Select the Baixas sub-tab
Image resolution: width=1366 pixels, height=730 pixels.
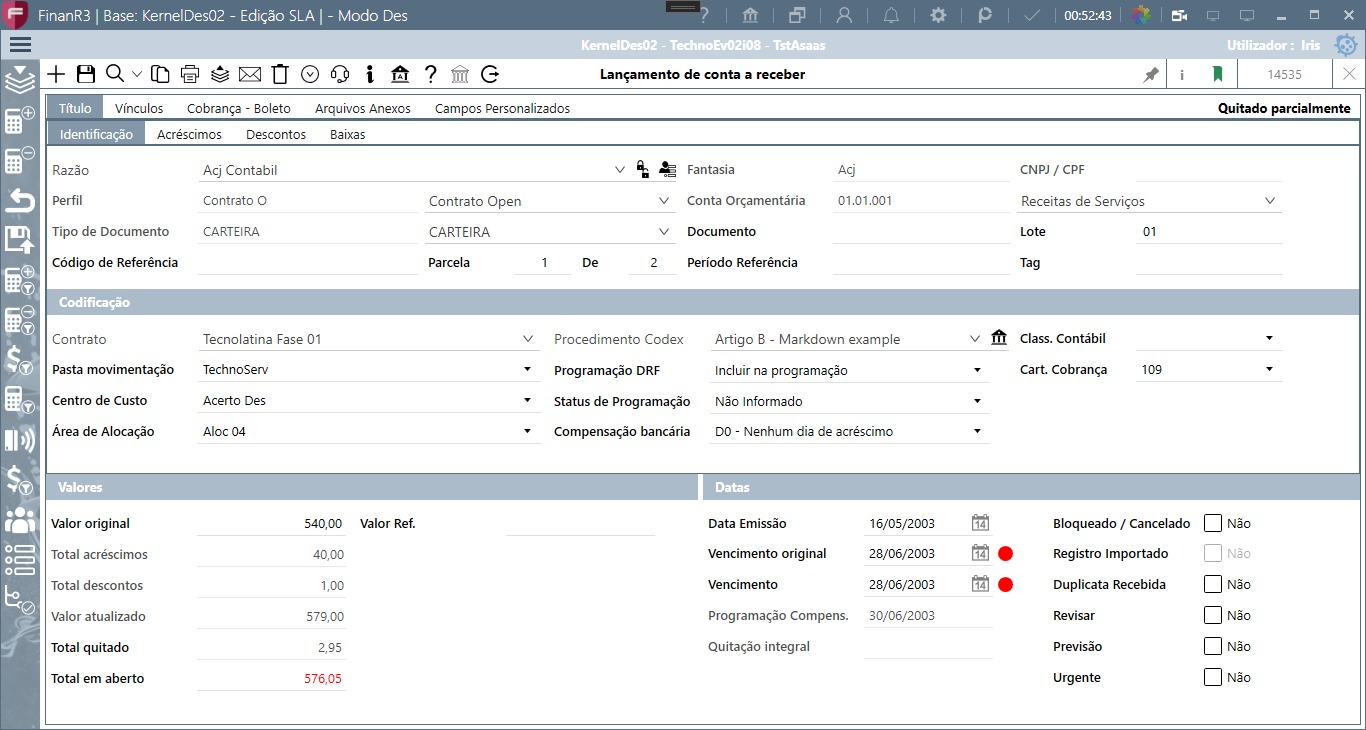(348, 134)
